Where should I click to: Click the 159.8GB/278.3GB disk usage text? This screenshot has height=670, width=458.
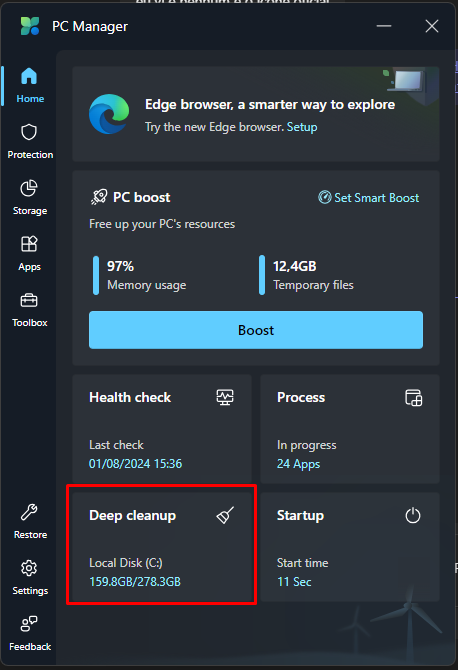tap(135, 582)
